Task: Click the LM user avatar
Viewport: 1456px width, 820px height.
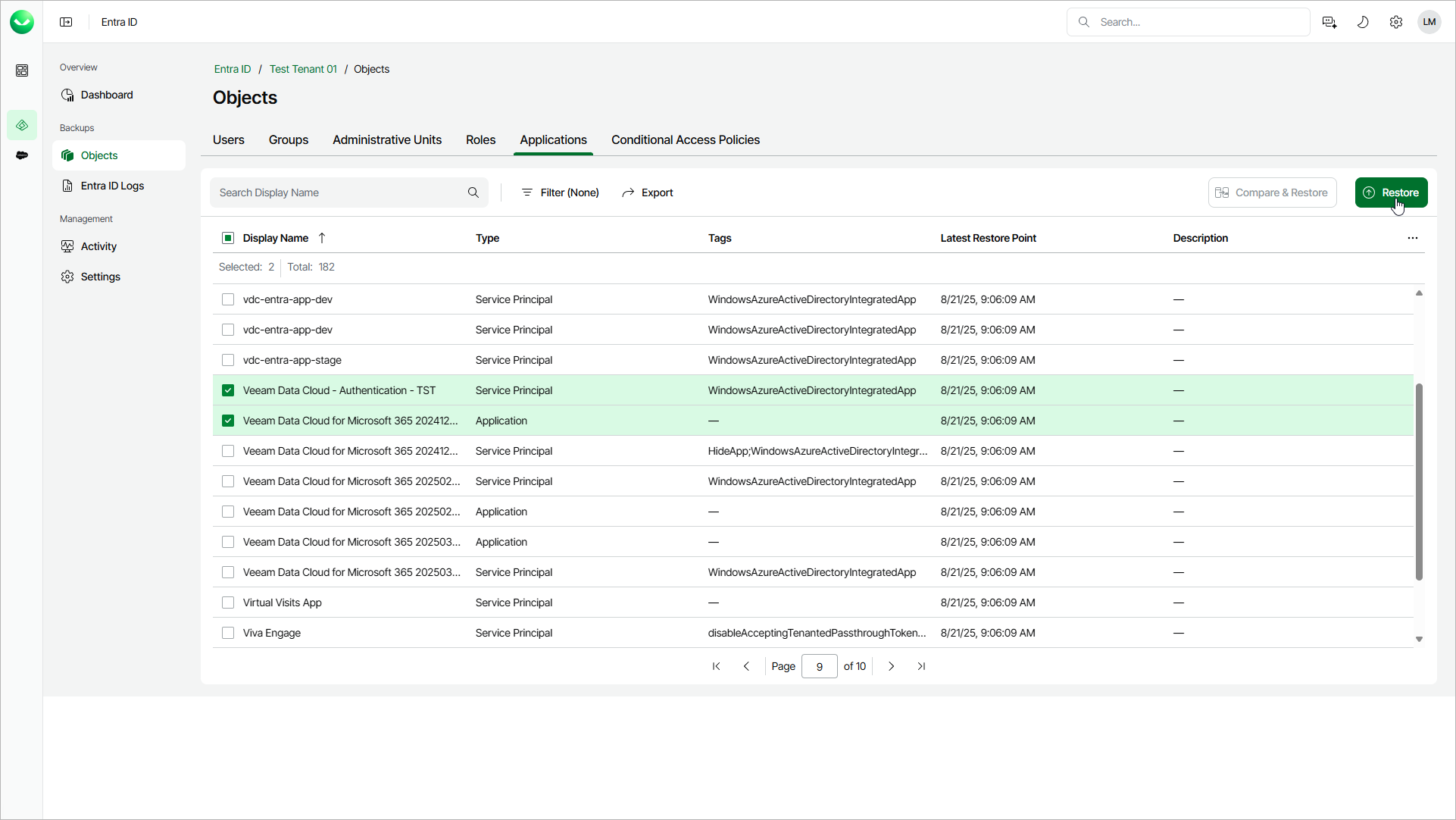Action: [1429, 22]
